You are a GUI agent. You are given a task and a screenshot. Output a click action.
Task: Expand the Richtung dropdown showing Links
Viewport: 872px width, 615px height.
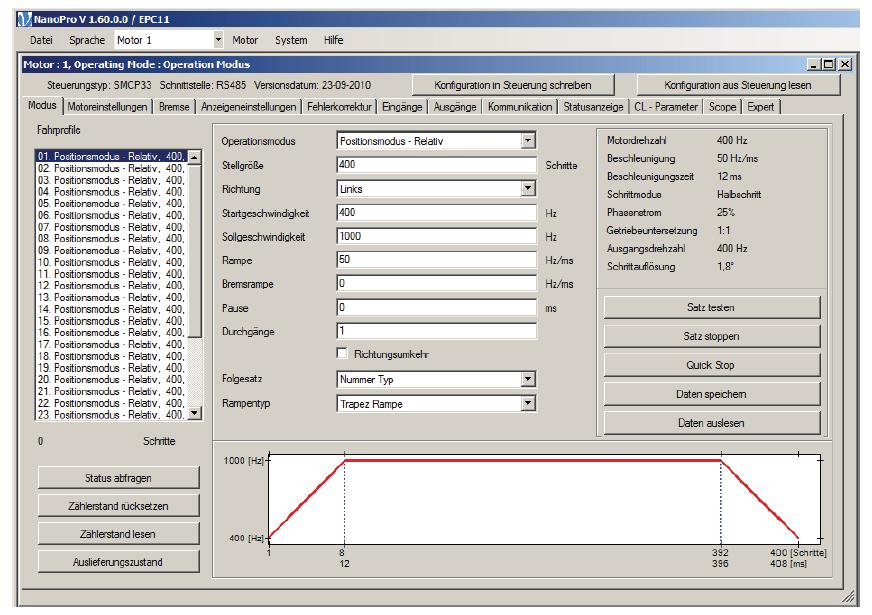click(x=529, y=188)
